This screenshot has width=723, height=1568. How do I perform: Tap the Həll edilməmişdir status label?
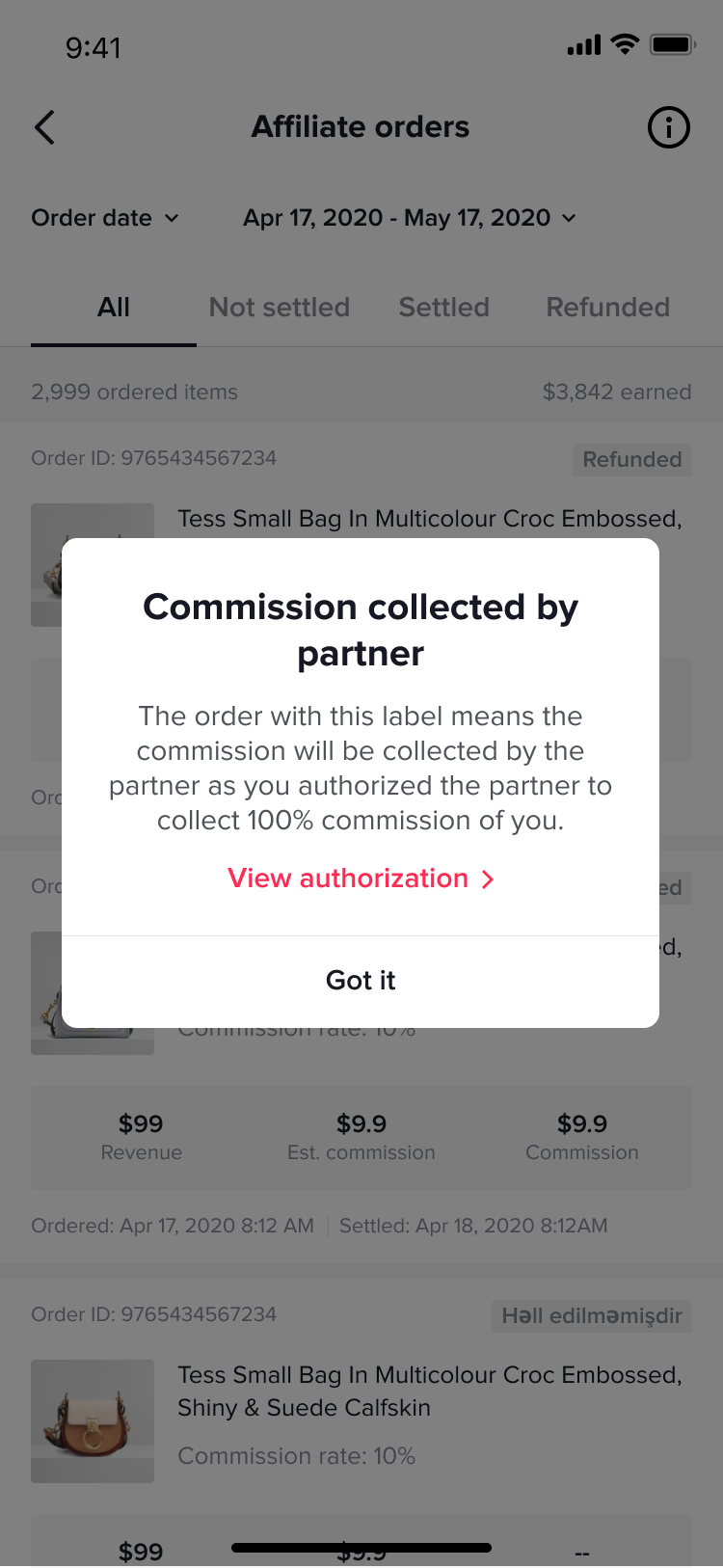pos(592,1316)
